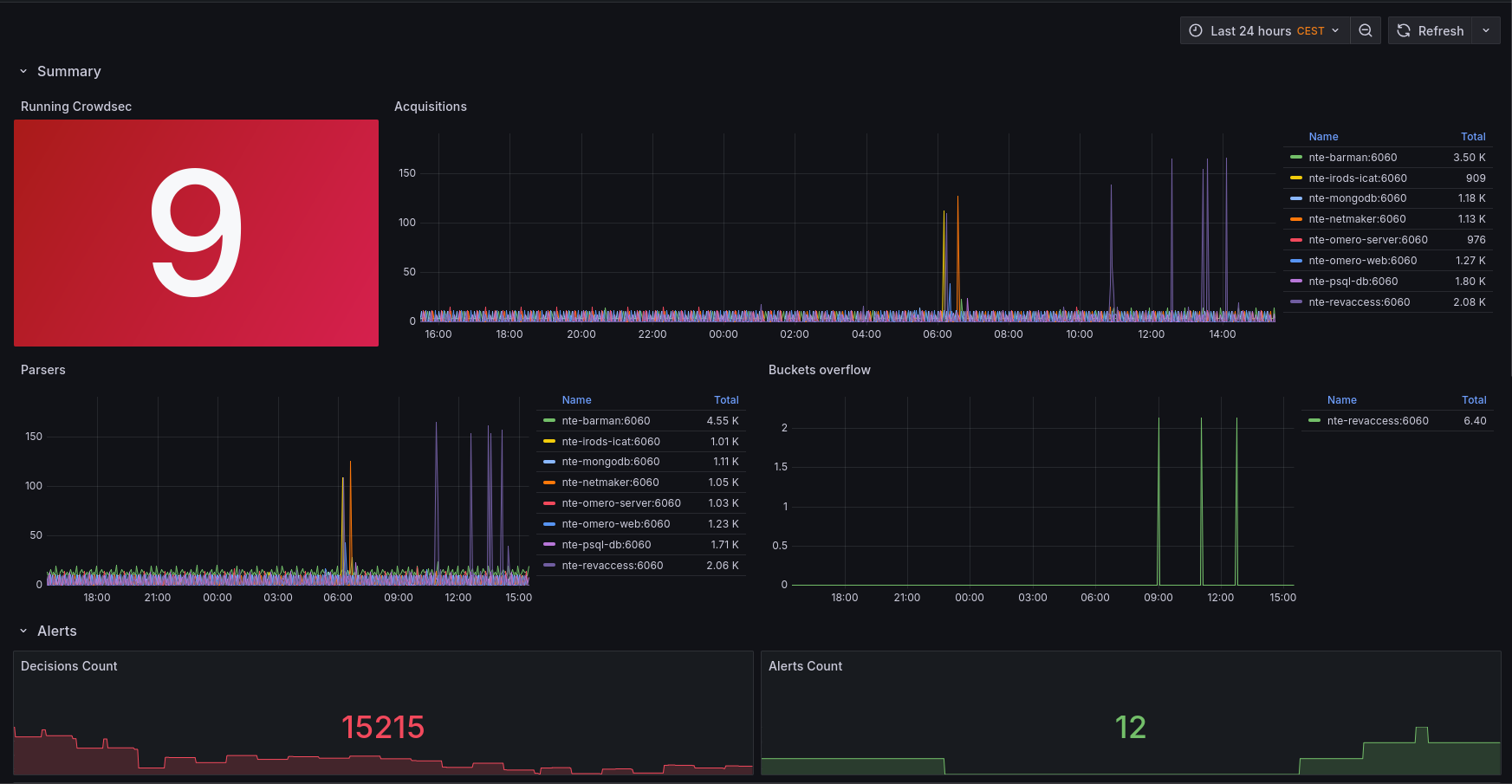Click the zoom out time range icon
Viewport: 1512px width, 784px height.
coord(1365,30)
